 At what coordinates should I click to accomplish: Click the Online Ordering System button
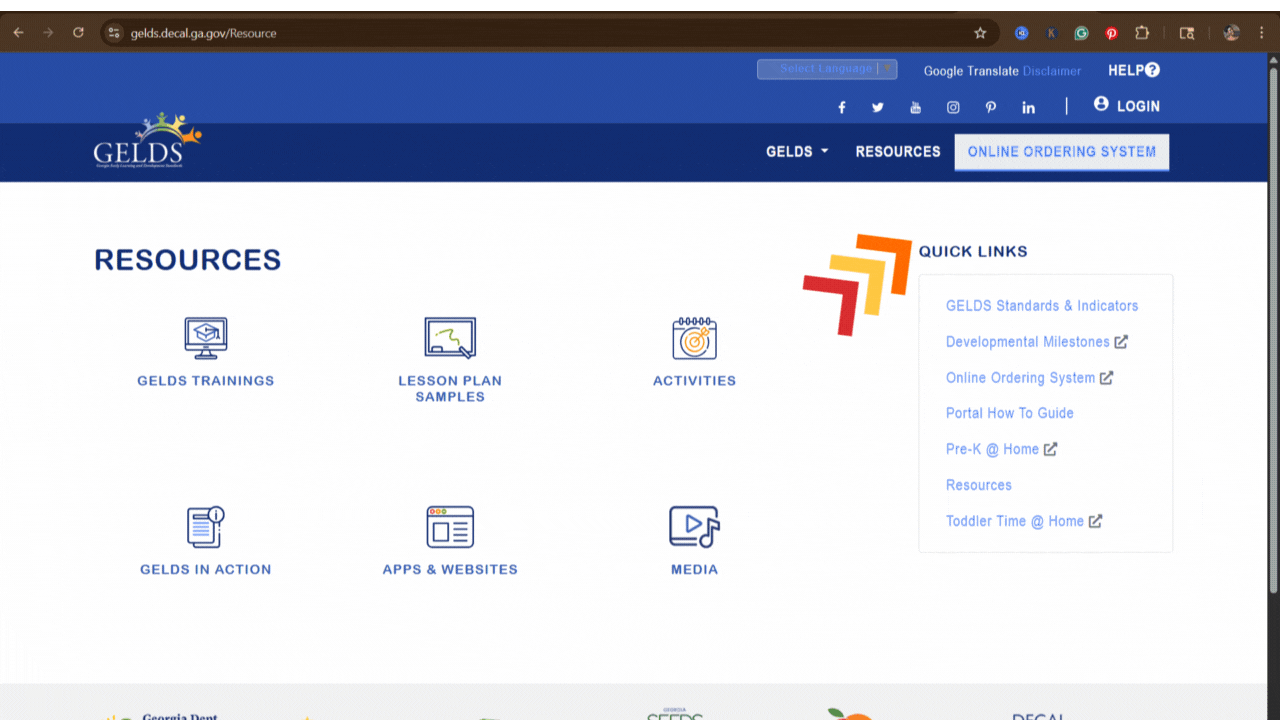[1061, 152]
